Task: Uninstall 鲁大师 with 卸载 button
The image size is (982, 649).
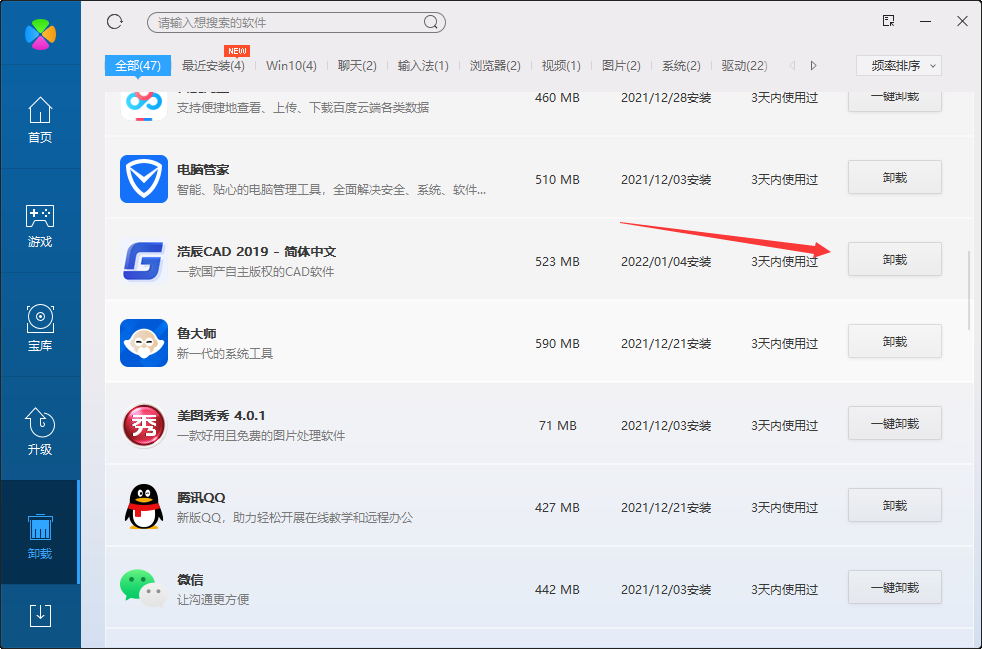Action: click(895, 341)
